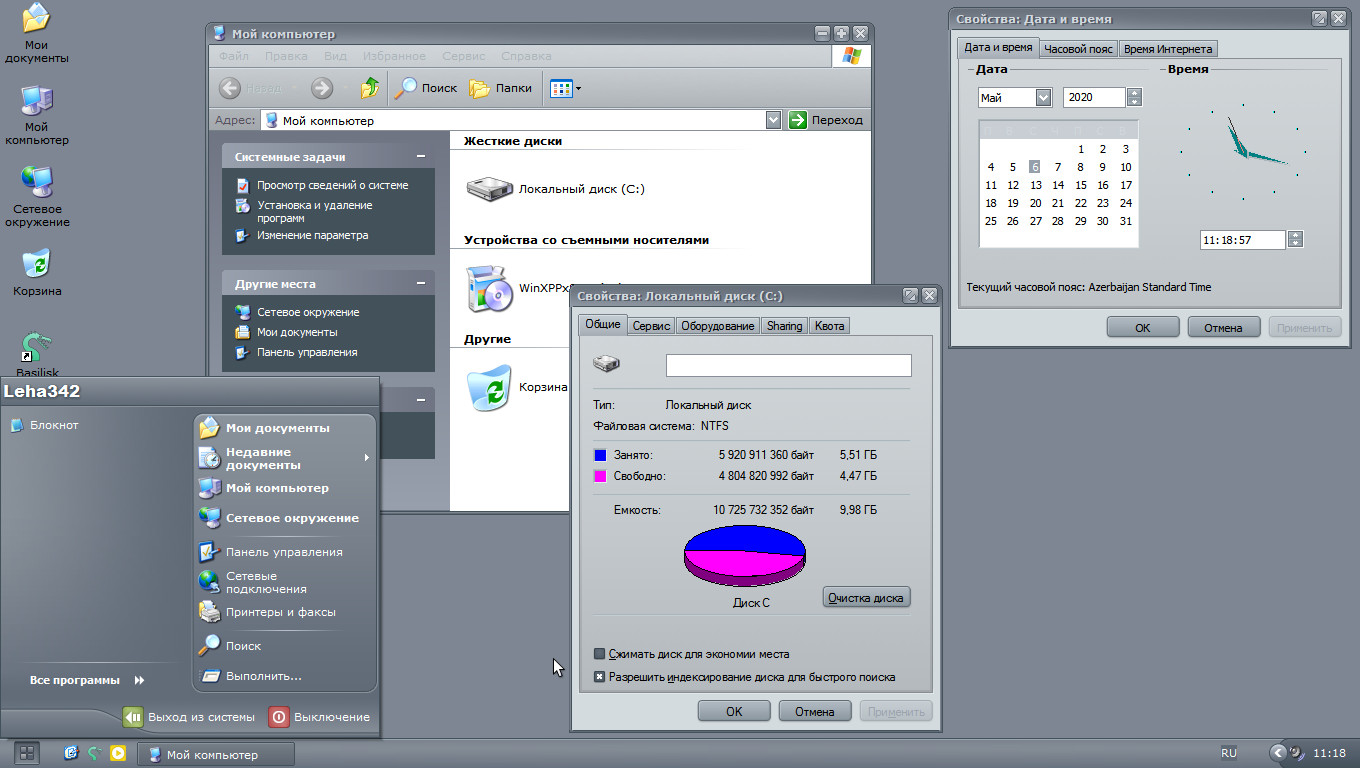Click the time field 11:18:57
Viewport: 1360px width, 768px height.
1243,240
